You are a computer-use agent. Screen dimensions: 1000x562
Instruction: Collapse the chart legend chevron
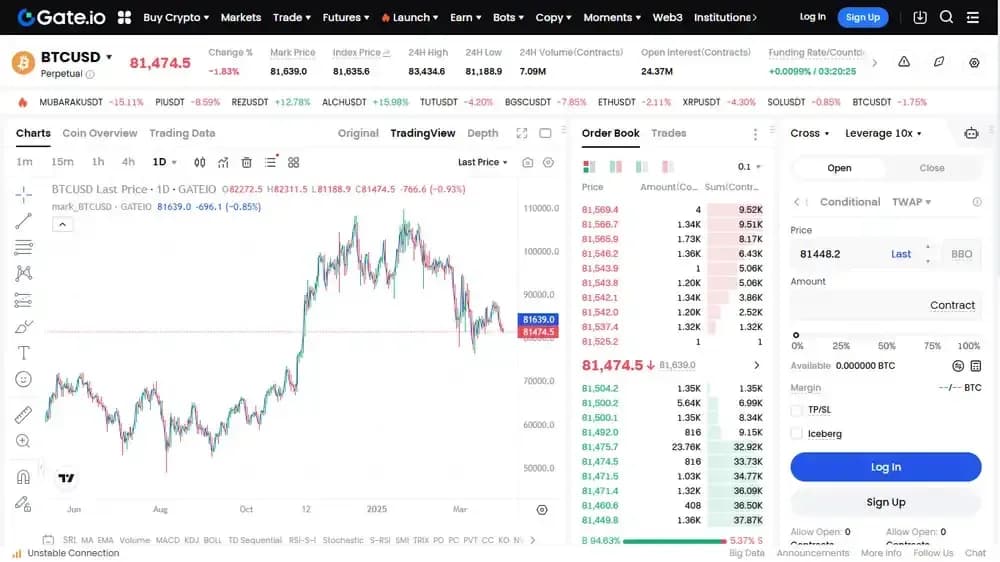(x=62, y=225)
